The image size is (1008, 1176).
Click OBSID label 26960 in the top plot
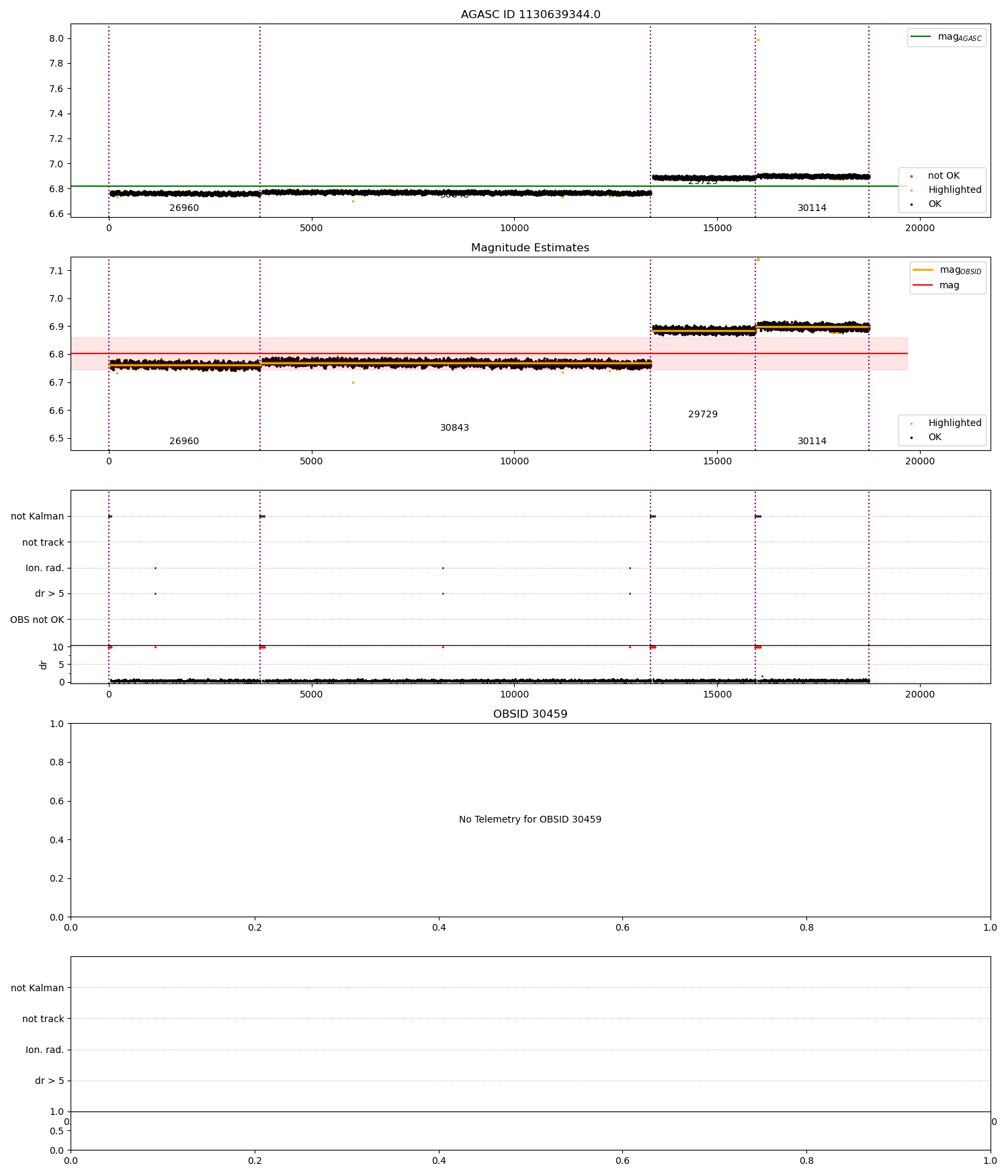[x=184, y=208]
